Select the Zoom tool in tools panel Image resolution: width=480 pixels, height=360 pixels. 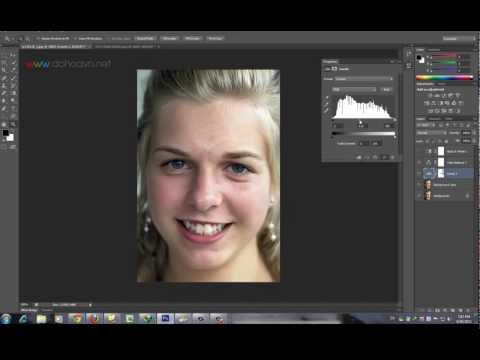(x=13, y=124)
